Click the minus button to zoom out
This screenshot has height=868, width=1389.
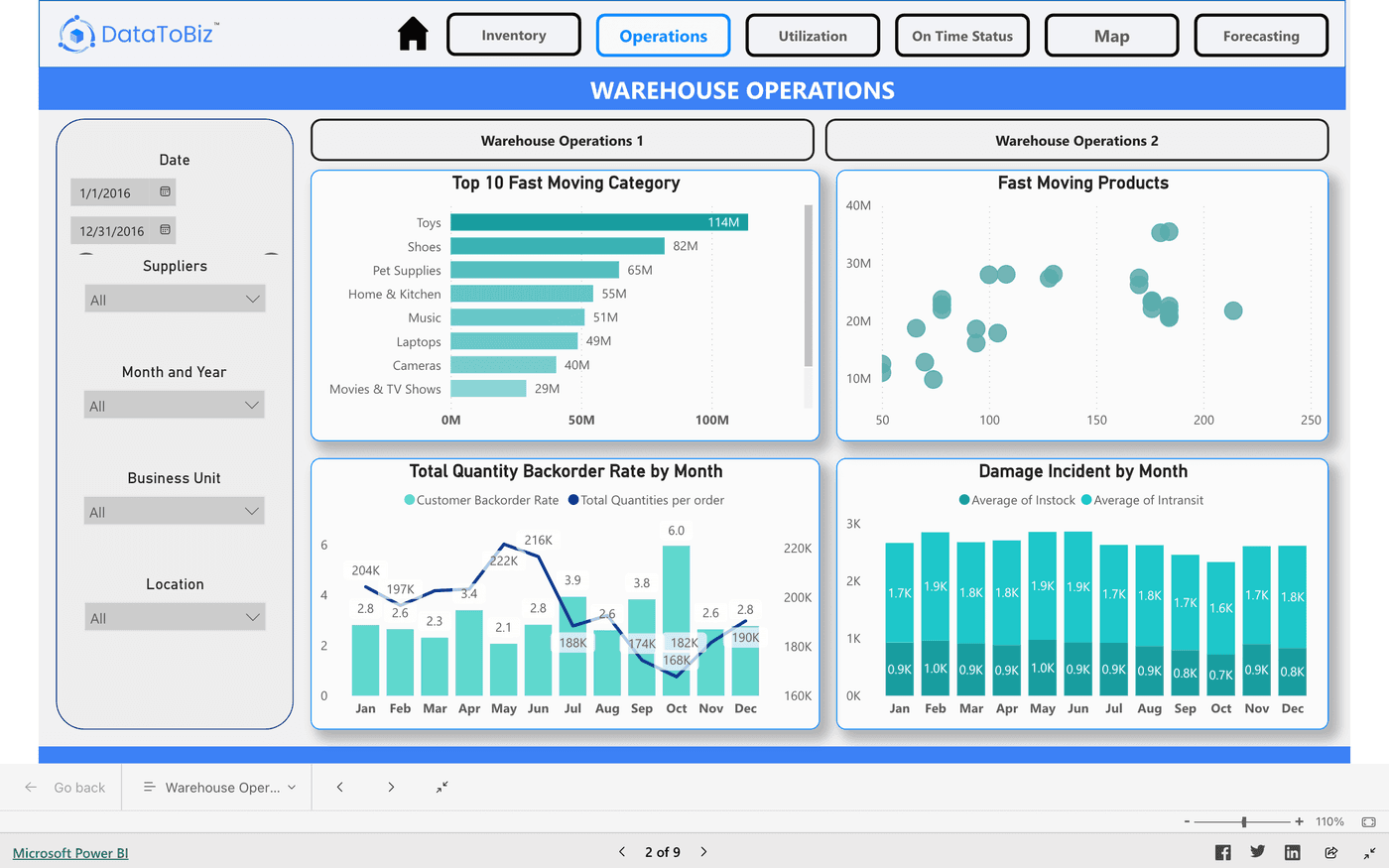point(1186,821)
